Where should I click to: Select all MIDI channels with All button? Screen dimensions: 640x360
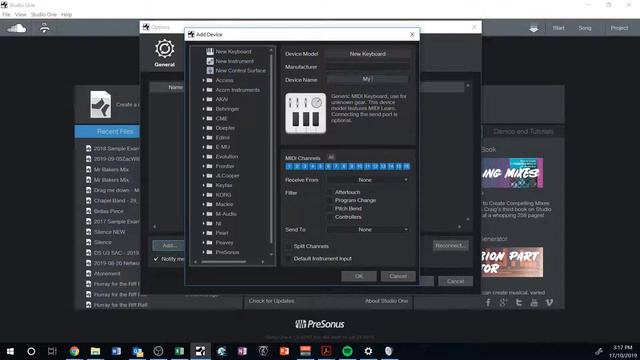point(331,157)
